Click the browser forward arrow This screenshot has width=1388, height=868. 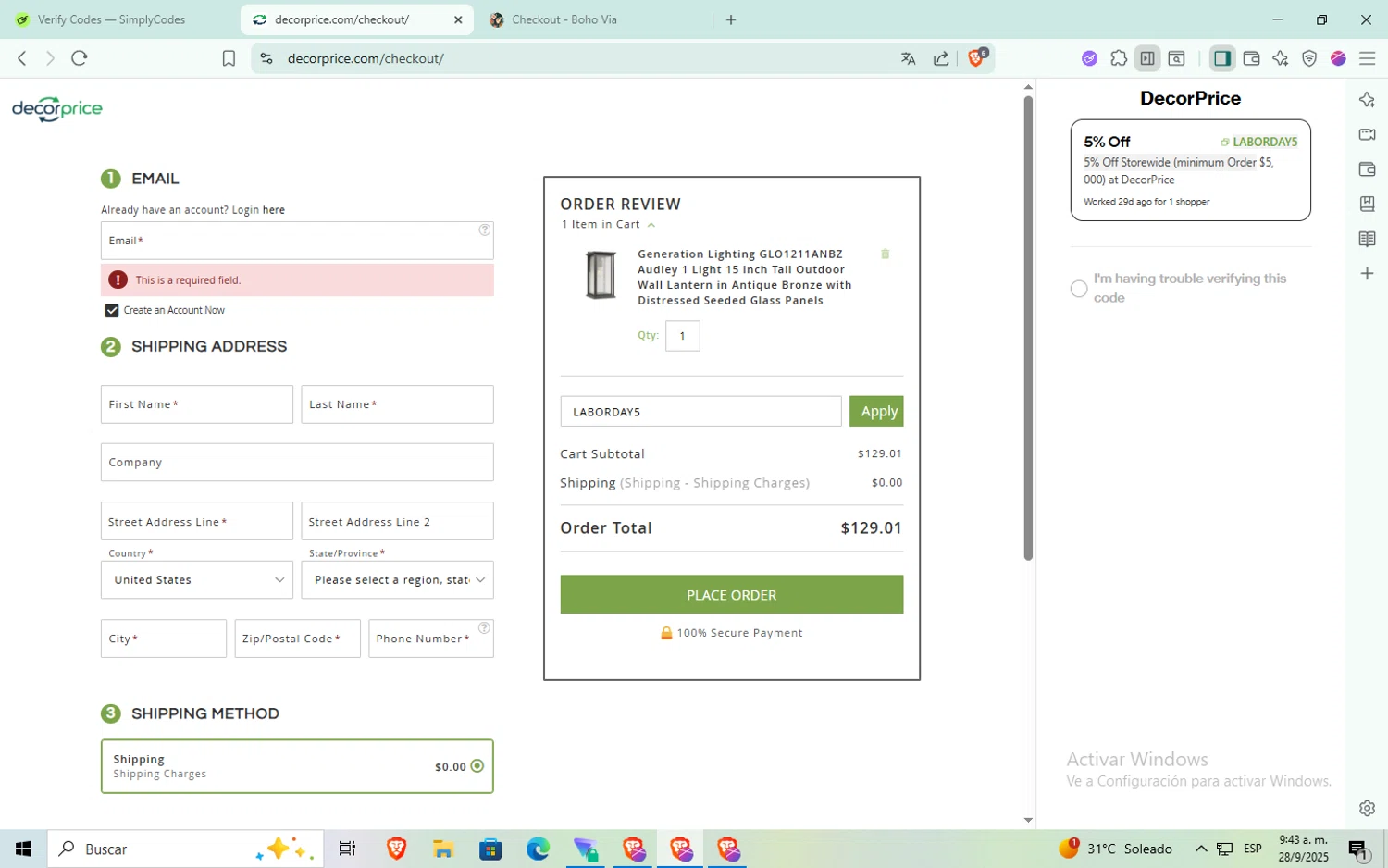pyautogui.click(x=50, y=58)
